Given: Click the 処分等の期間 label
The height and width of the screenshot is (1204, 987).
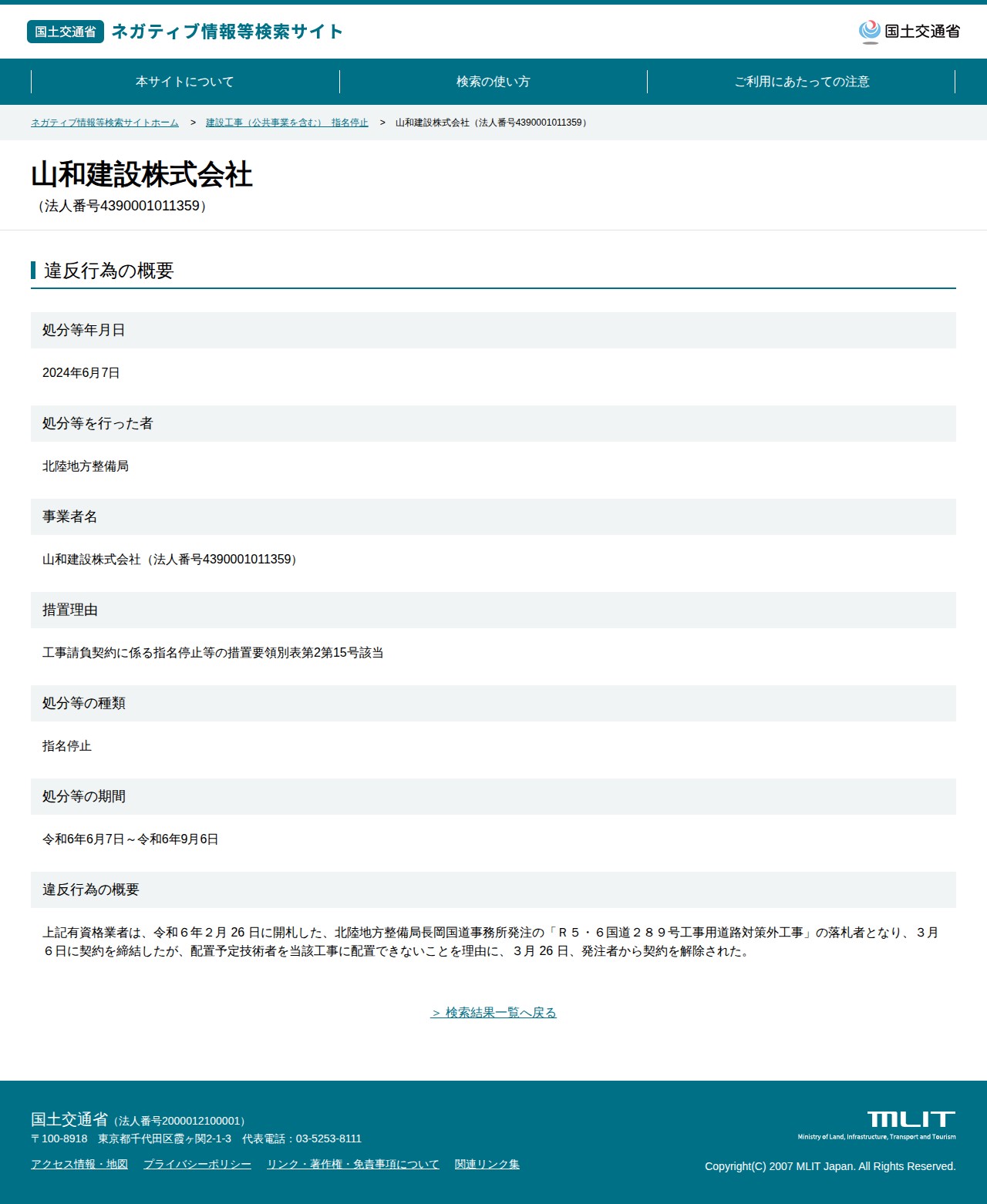Looking at the screenshot, I should 84,796.
